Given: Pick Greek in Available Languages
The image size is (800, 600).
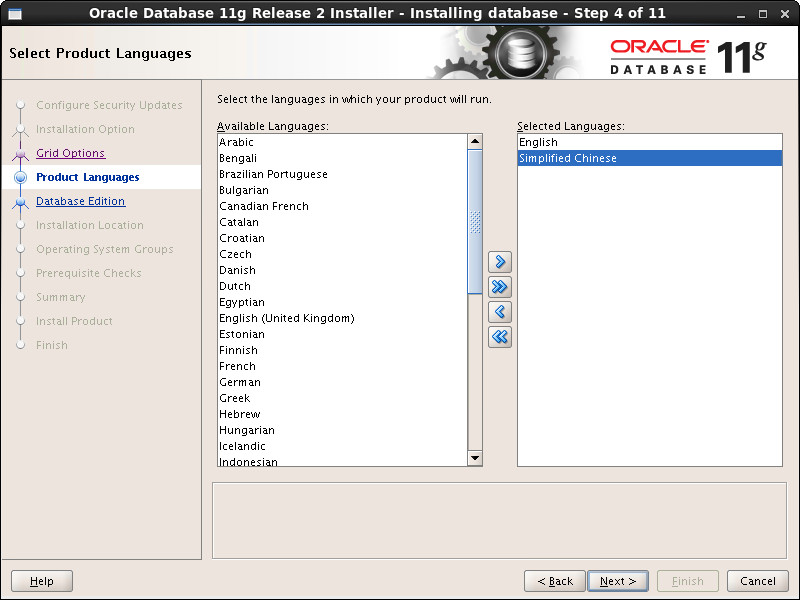Looking at the screenshot, I should pyautogui.click(x=342, y=398).
